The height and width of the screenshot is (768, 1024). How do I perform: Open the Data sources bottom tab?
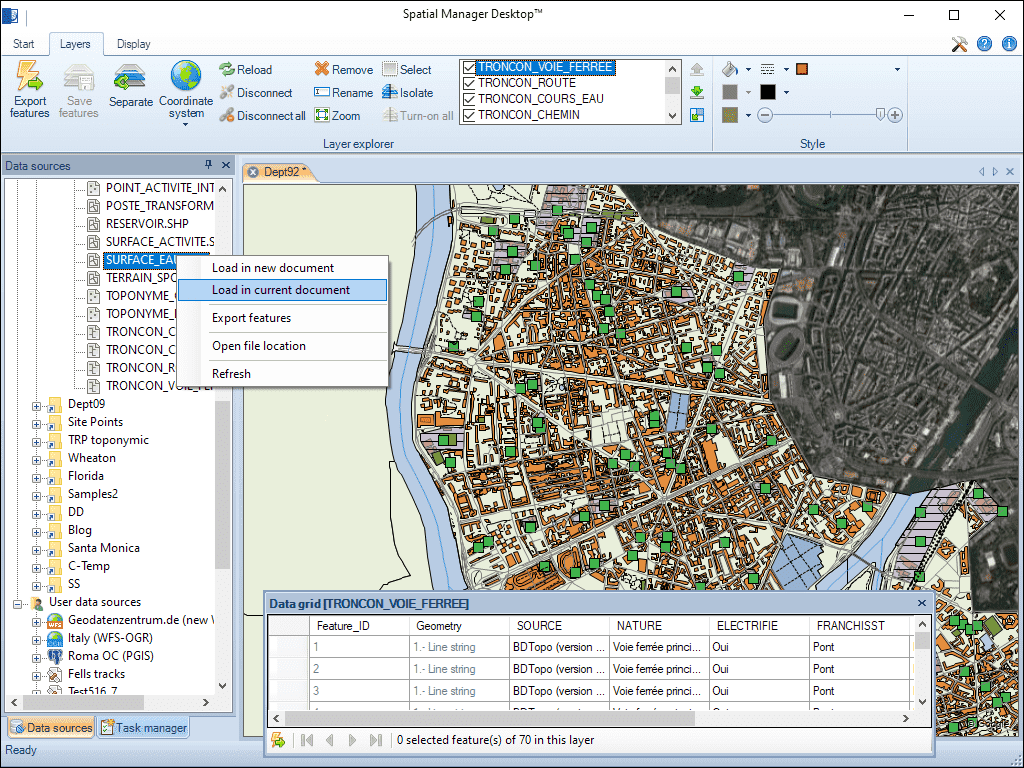point(52,728)
